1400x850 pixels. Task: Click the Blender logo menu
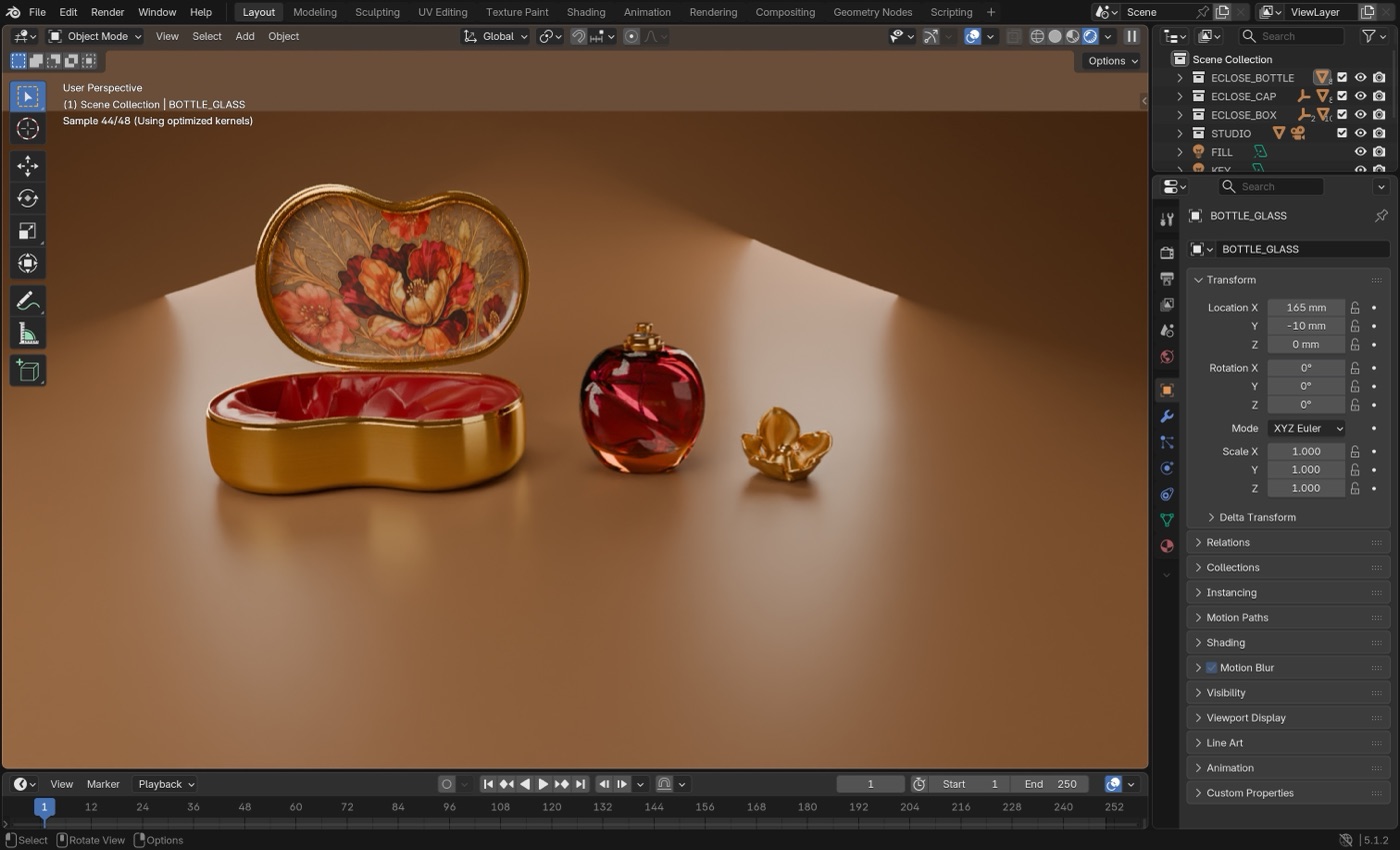tap(12, 12)
